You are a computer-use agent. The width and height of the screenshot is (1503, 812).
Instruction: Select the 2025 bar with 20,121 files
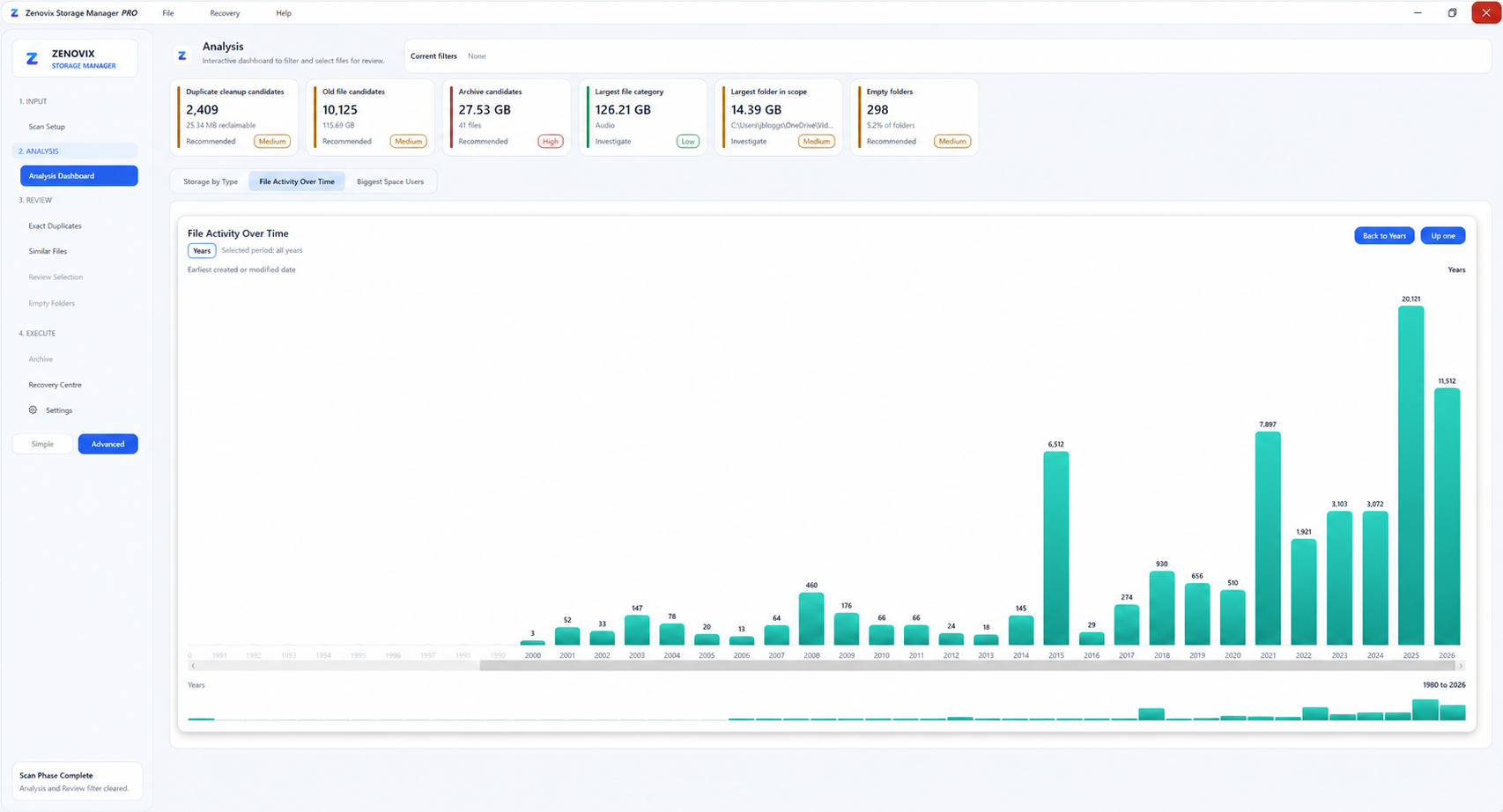click(1410, 476)
